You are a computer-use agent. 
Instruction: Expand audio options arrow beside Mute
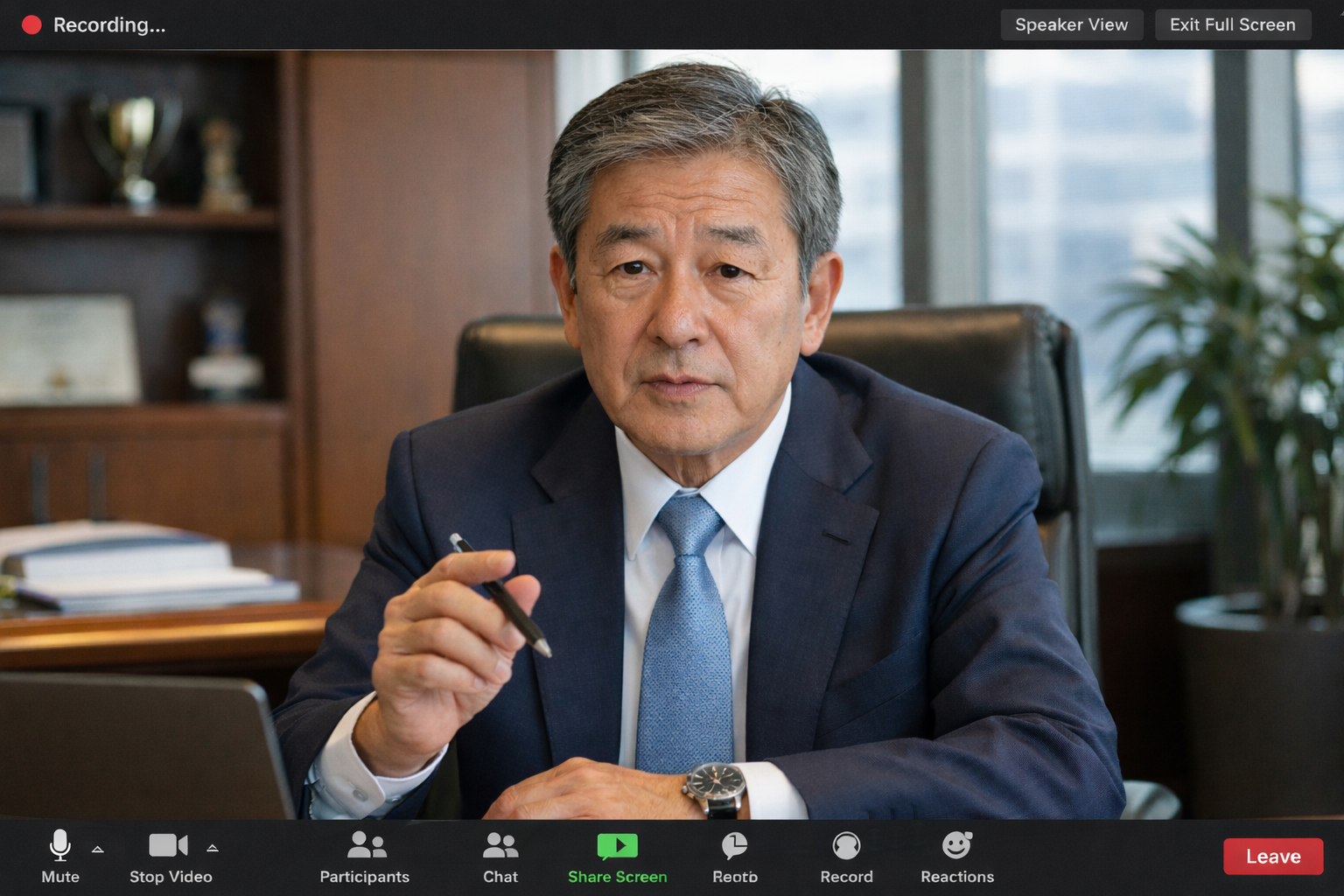pyautogui.click(x=98, y=849)
